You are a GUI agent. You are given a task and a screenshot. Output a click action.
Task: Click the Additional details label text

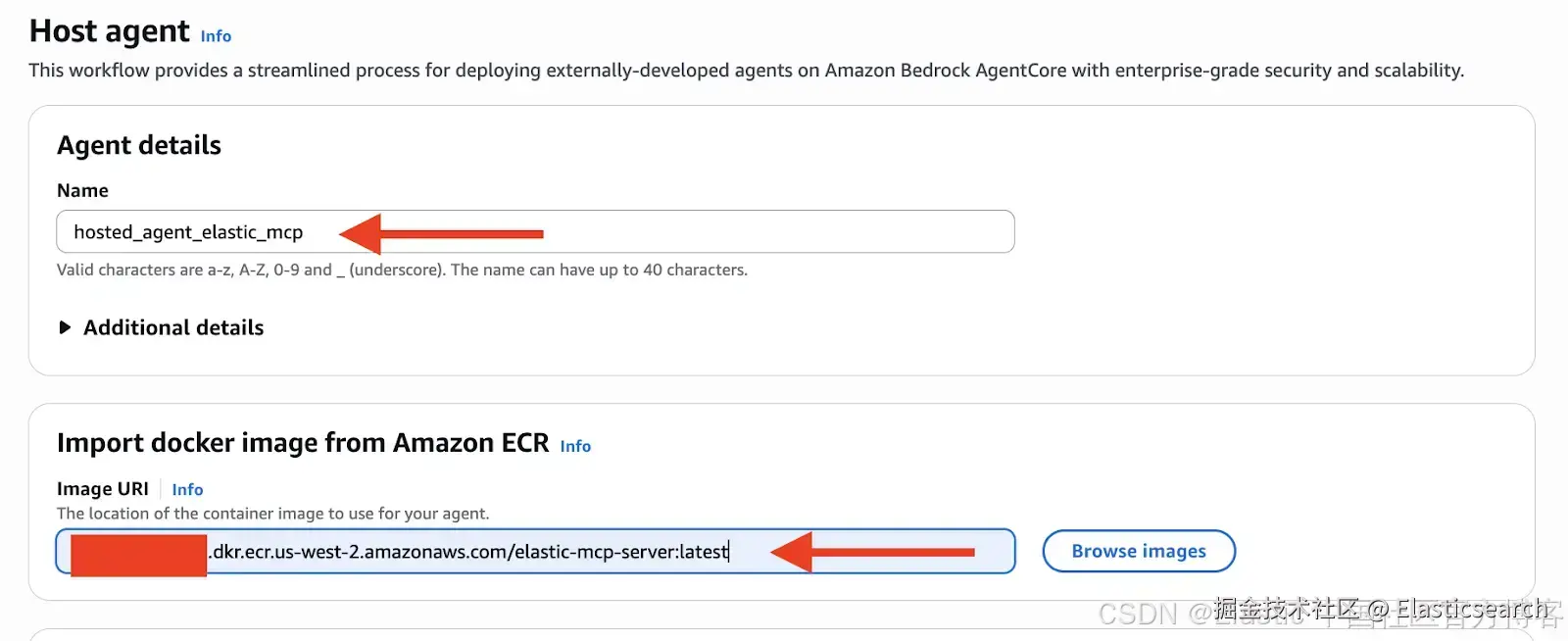coord(173,327)
